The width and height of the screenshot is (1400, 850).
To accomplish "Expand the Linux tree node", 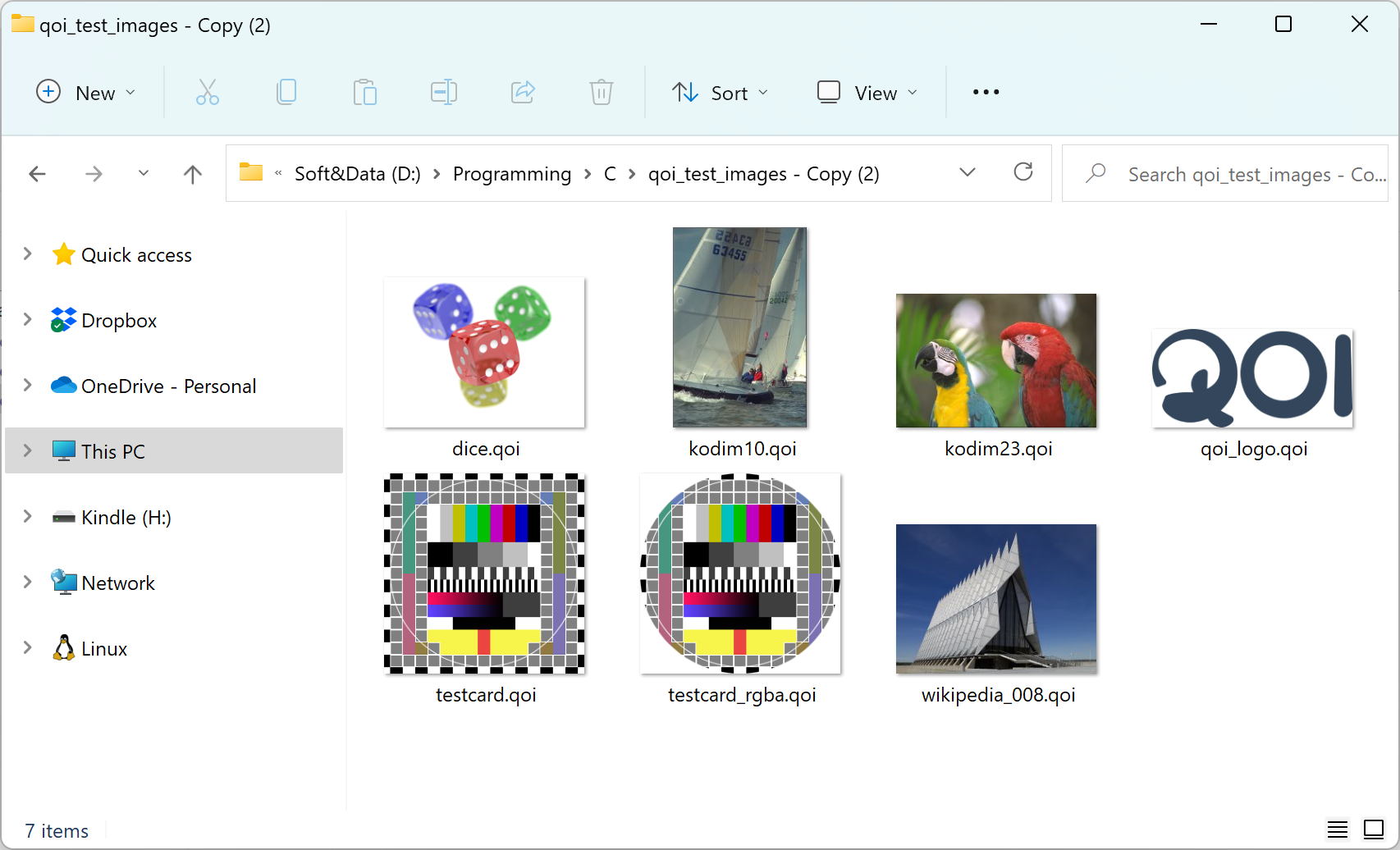I will click(27, 647).
